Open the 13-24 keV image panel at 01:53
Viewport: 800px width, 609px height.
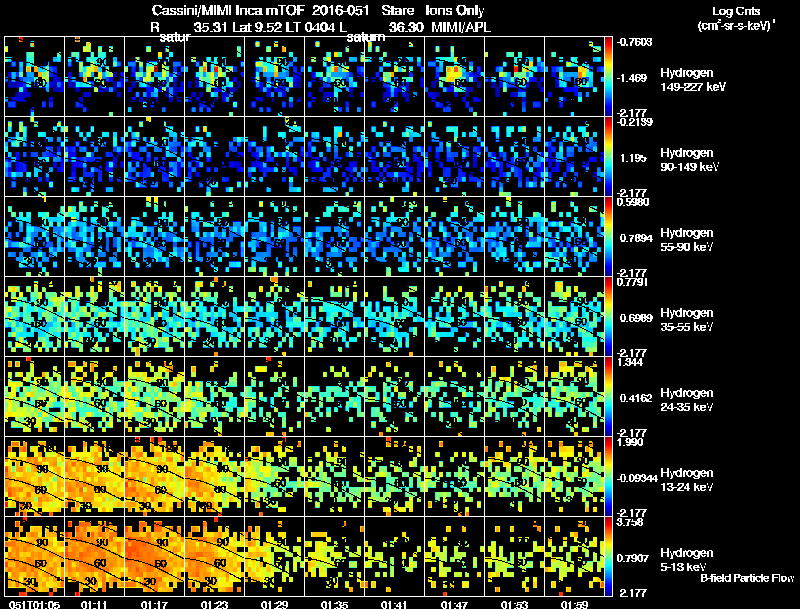coord(515,476)
